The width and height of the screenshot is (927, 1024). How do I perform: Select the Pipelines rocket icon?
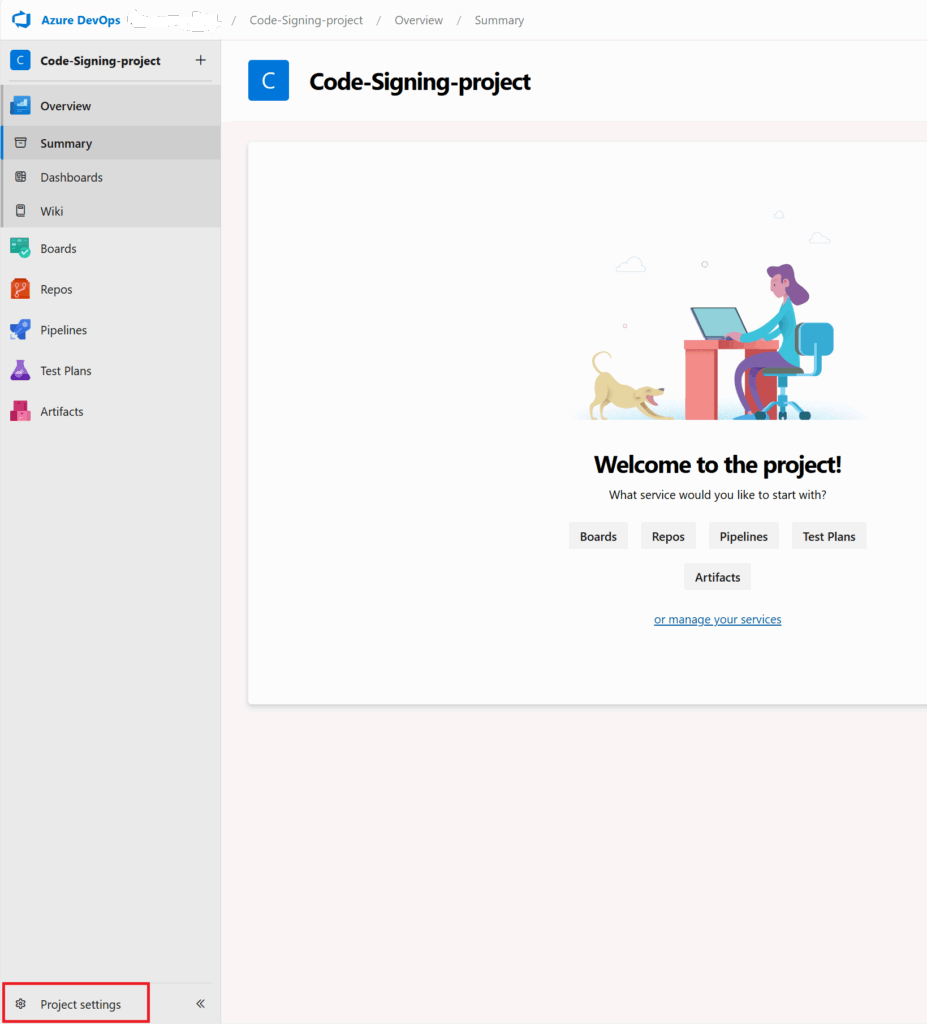pyautogui.click(x=20, y=330)
